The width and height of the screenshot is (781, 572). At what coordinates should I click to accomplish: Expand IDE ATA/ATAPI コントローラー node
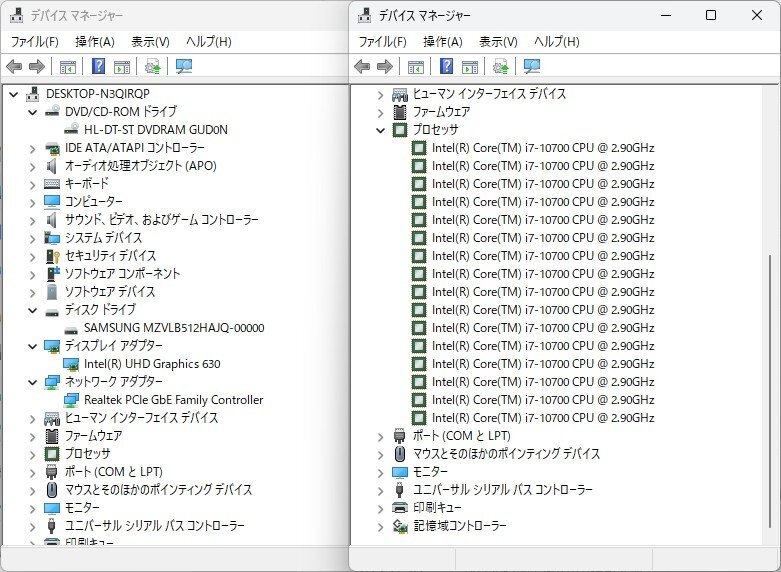(33, 149)
